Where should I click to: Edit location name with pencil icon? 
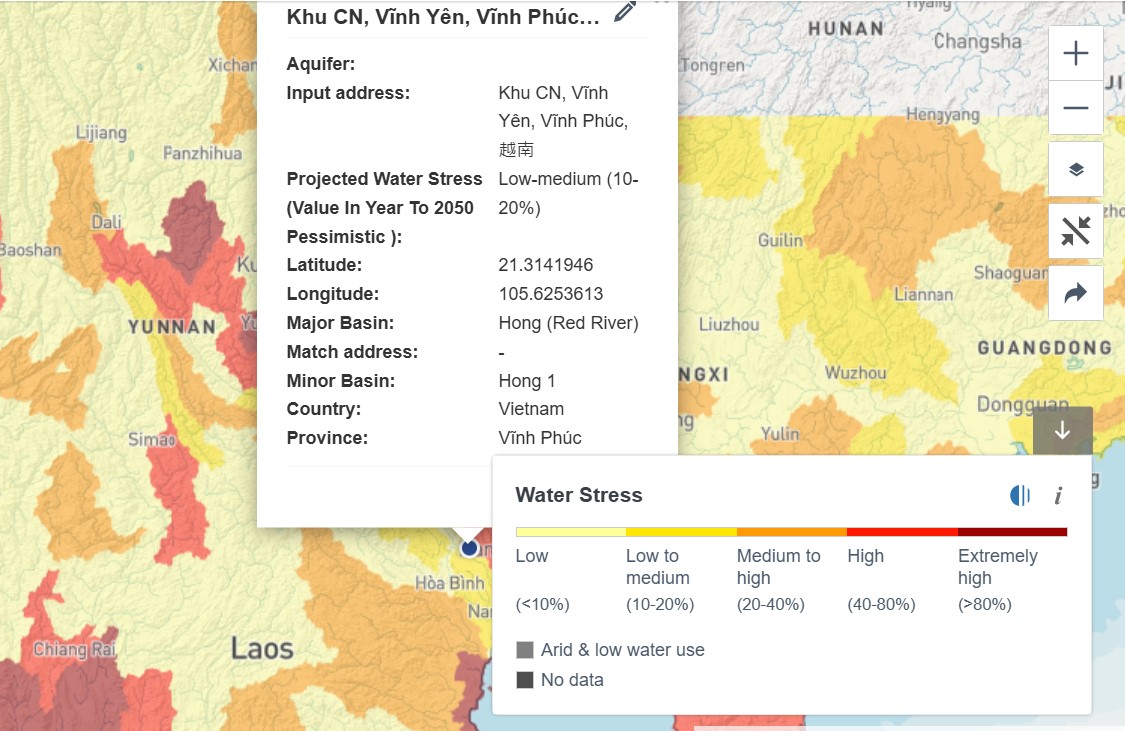pos(625,12)
